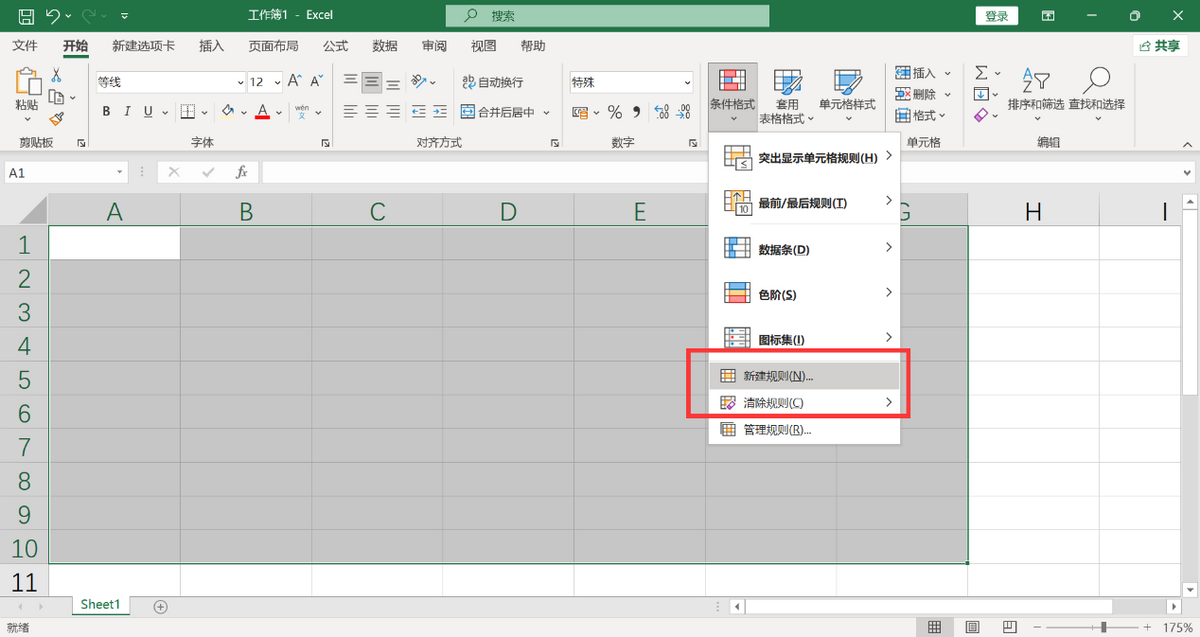Add a new sheet with plus button
The height and width of the screenshot is (637, 1200).
point(160,606)
